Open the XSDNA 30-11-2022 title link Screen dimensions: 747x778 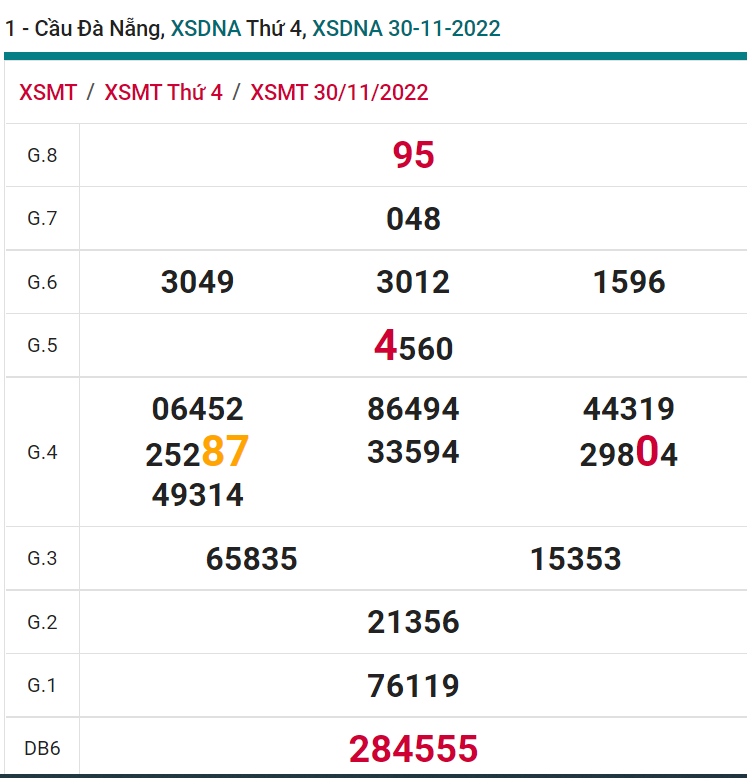coord(406,29)
